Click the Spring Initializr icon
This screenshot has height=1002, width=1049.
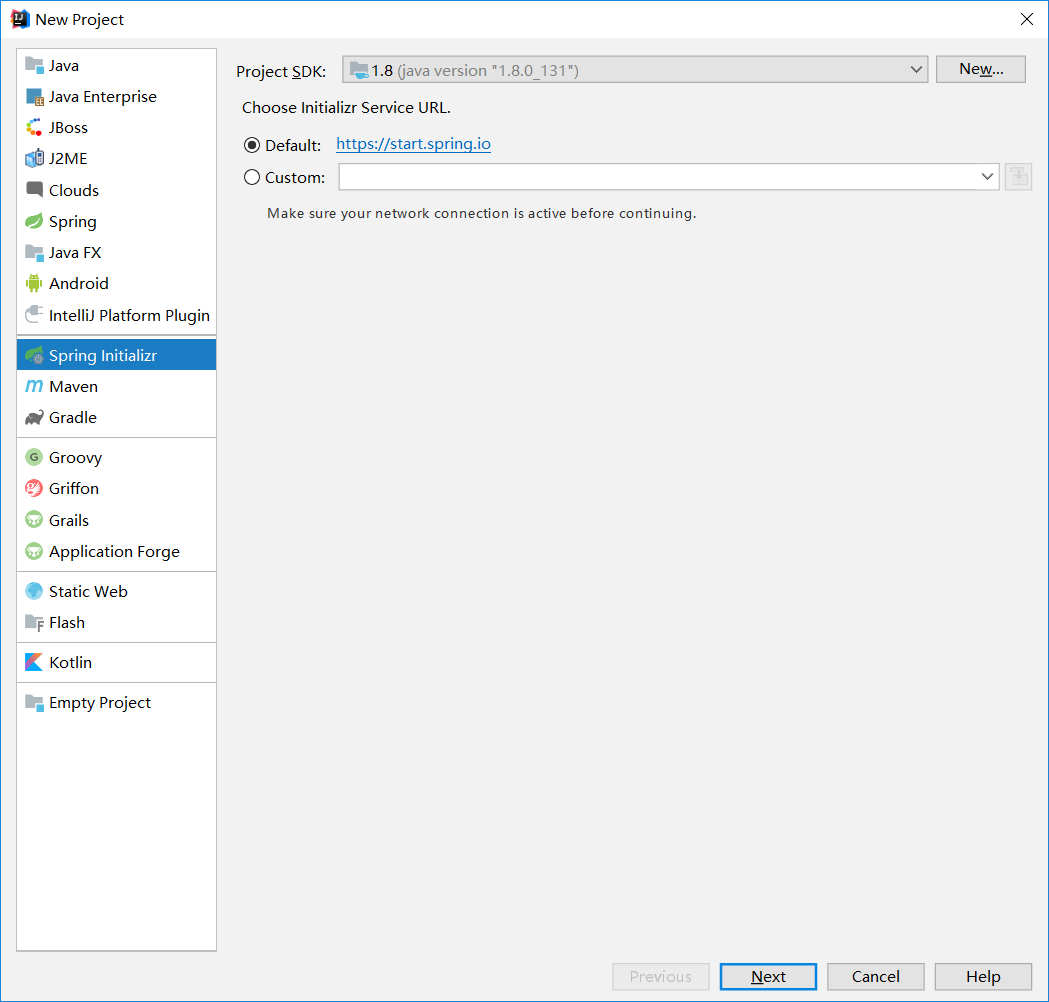(x=34, y=355)
